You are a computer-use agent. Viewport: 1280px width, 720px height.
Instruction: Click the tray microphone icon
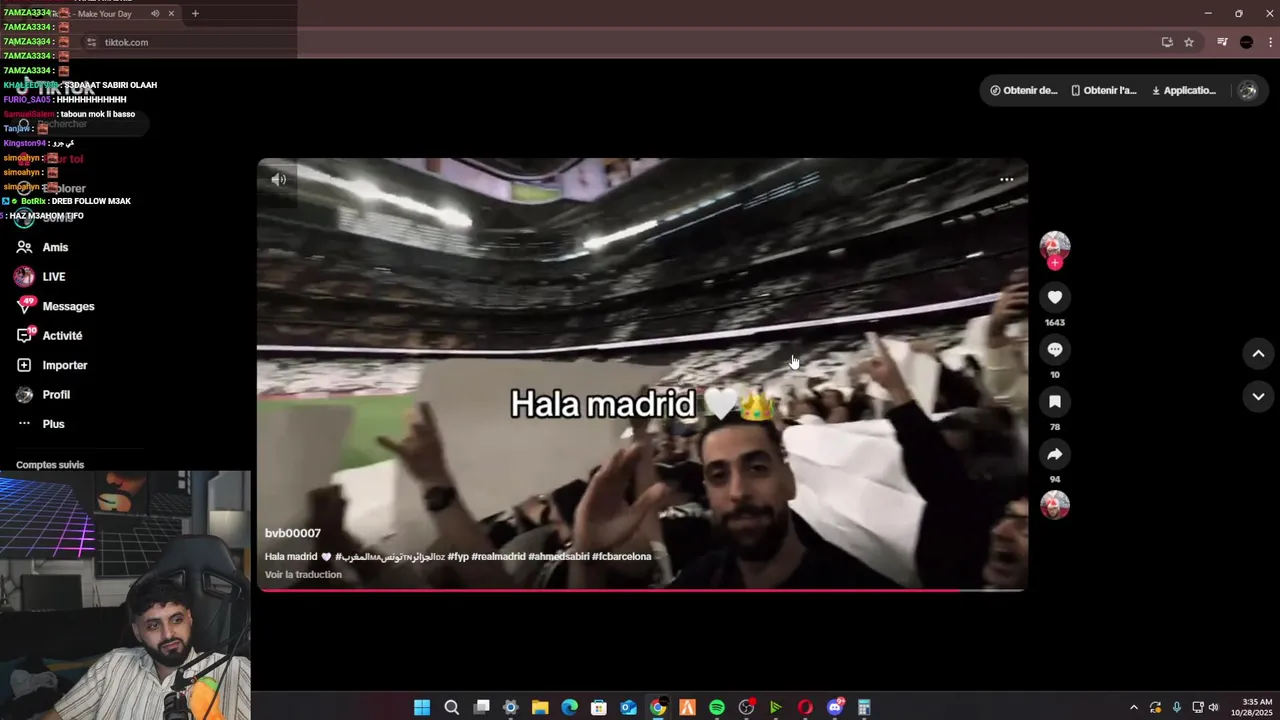tap(1177, 707)
